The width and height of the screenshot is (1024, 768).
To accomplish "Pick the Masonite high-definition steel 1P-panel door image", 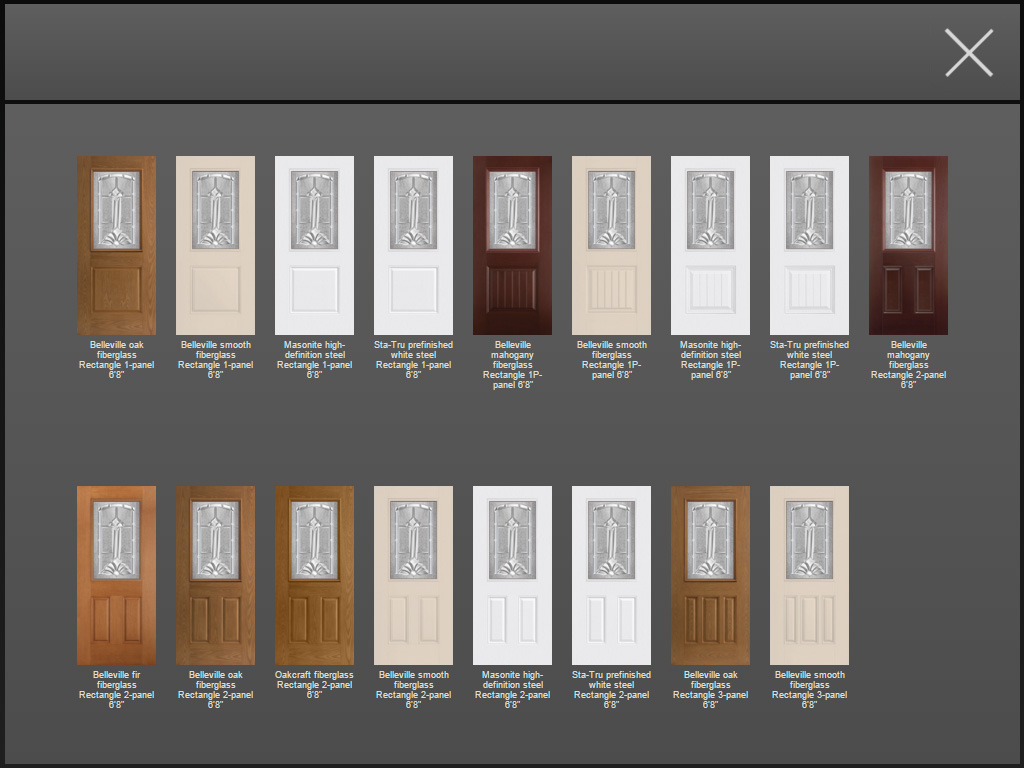I will pos(711,246).
